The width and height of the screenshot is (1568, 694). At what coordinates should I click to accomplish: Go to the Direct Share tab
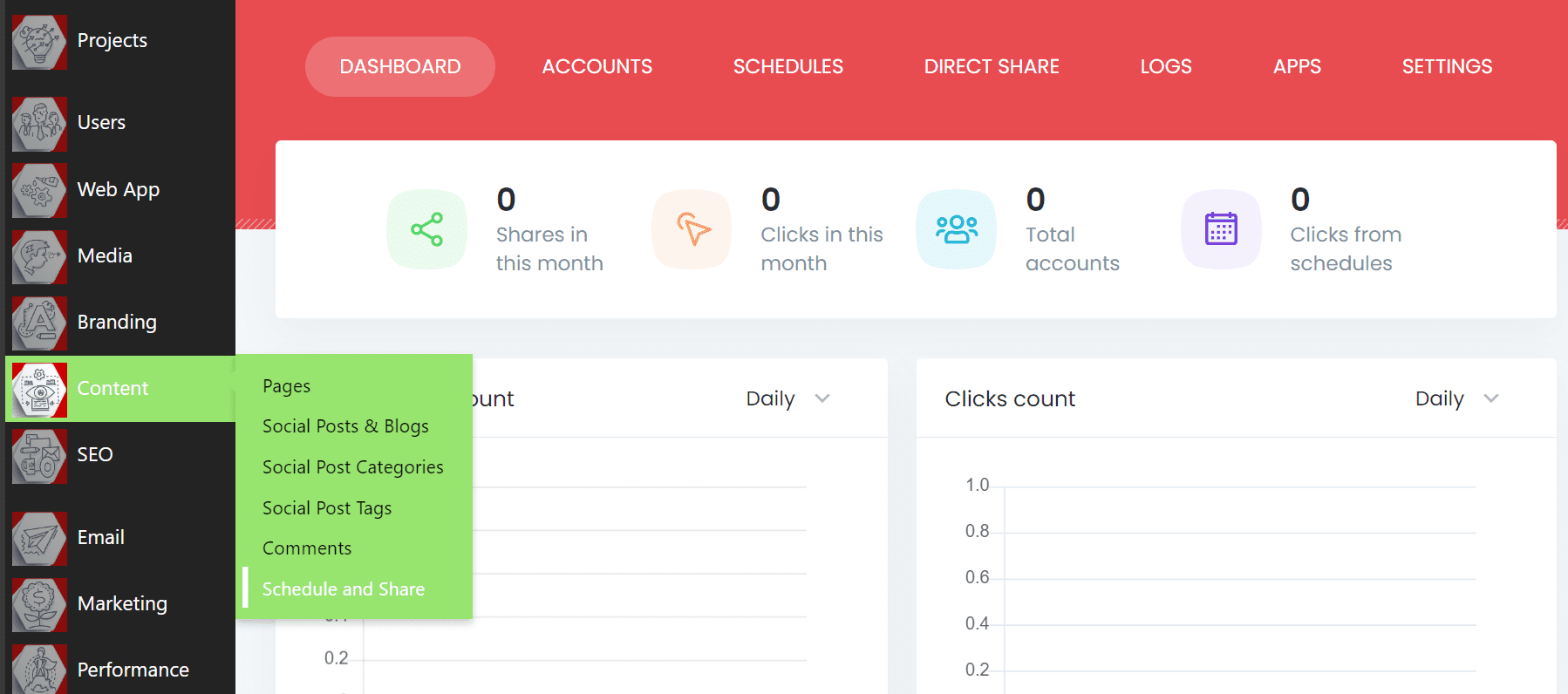click(x=992, y=66)
